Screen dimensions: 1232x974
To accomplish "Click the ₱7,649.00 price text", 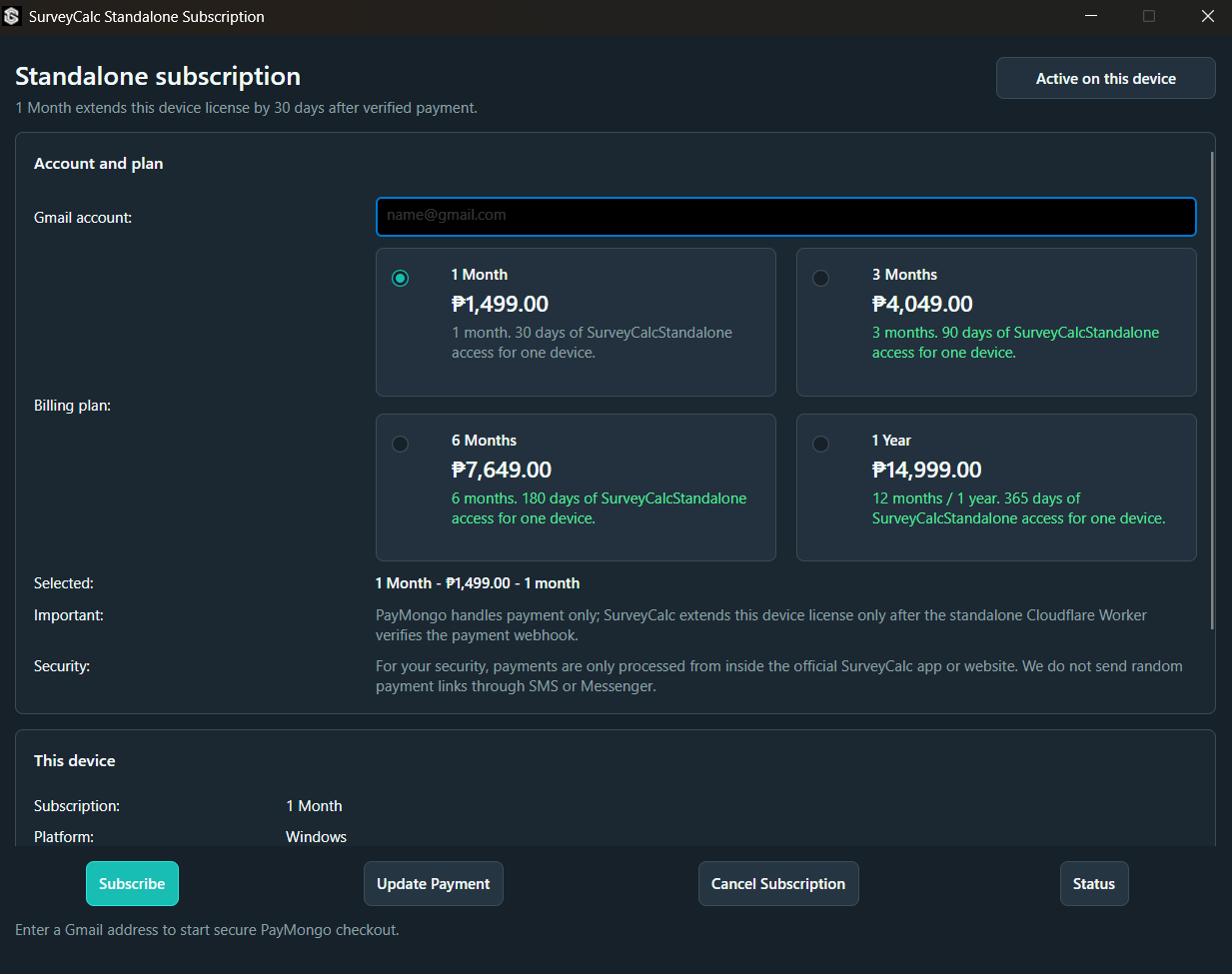I will point(502,470).
